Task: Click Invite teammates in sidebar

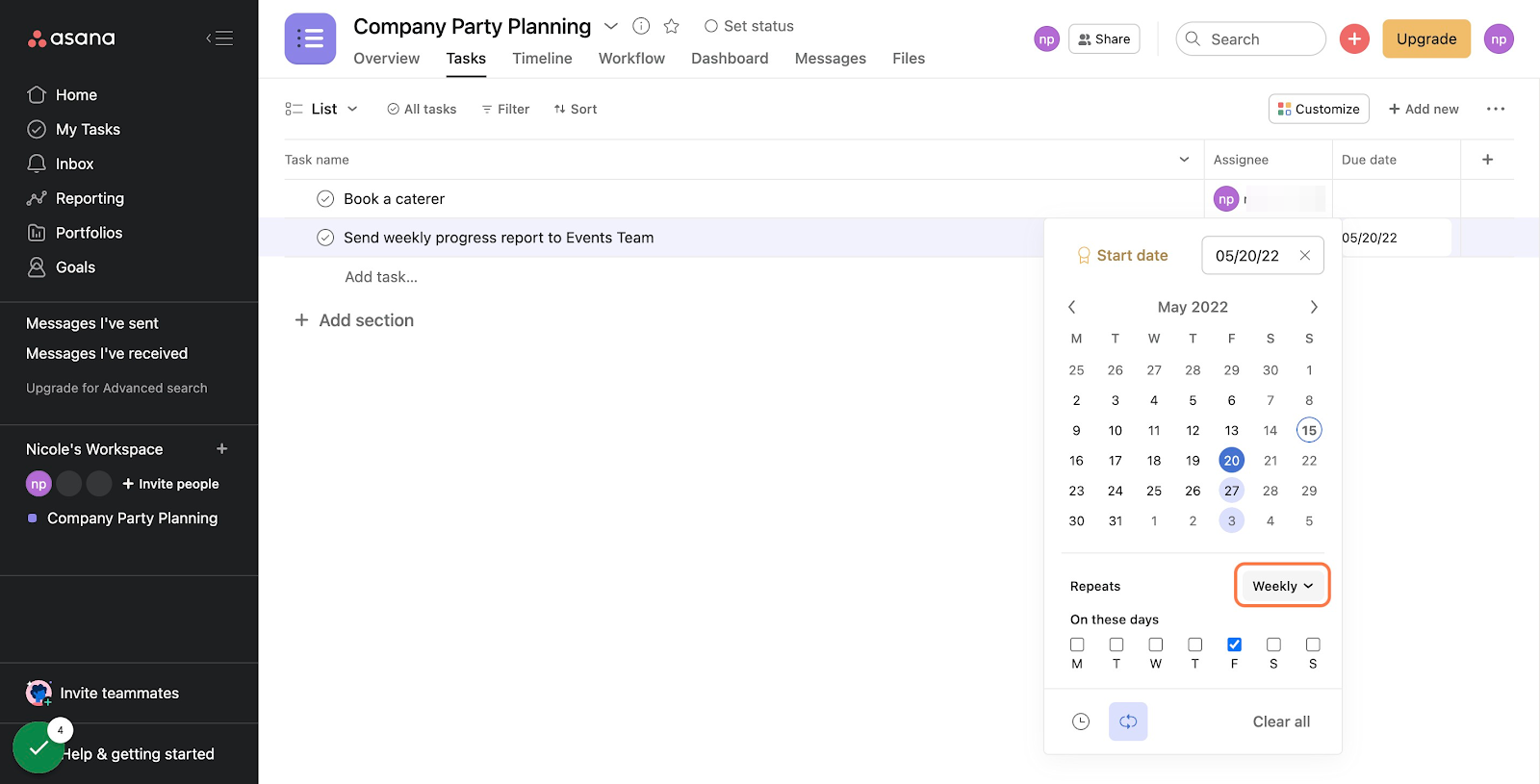Action: [x=103, y=693]
